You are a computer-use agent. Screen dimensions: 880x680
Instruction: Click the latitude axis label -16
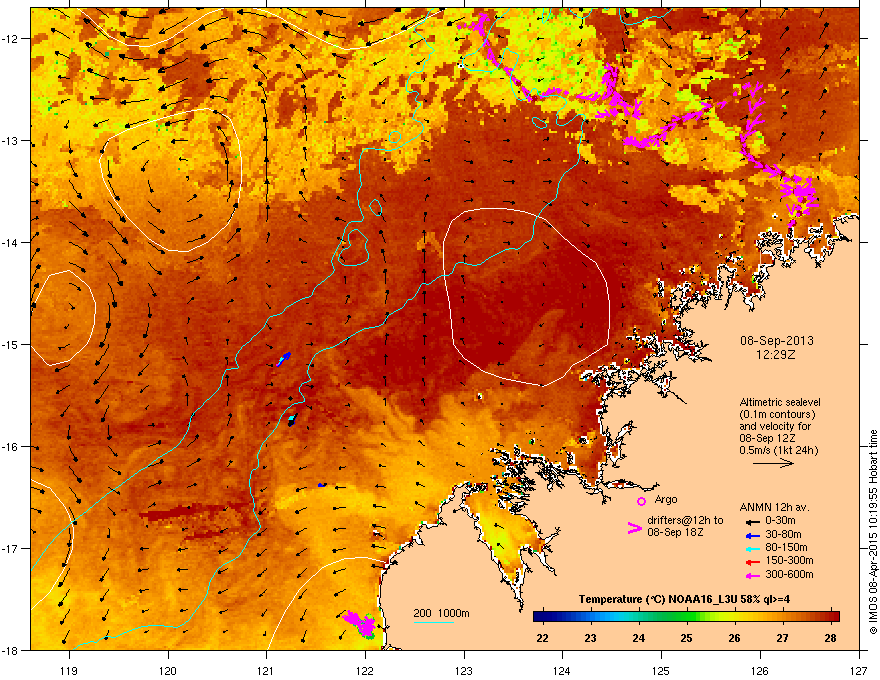coord(10,447)
